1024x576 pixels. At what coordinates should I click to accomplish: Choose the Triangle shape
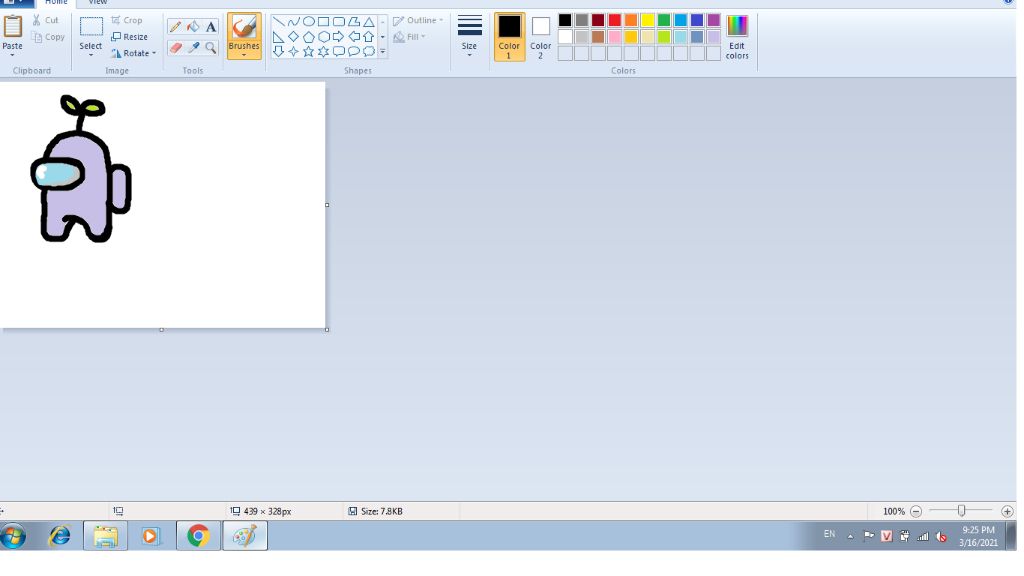369,22
